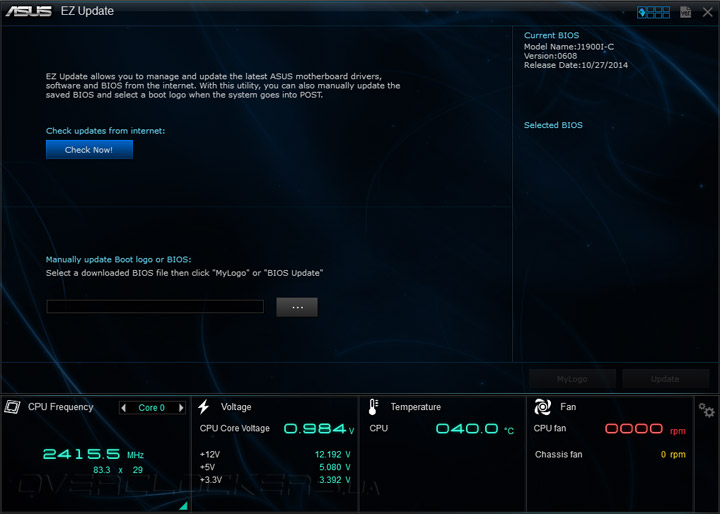720x514 pixels.
Task: Expand the CPU Frequency panel with green corner triangle
Action: (x=184, y=506)
